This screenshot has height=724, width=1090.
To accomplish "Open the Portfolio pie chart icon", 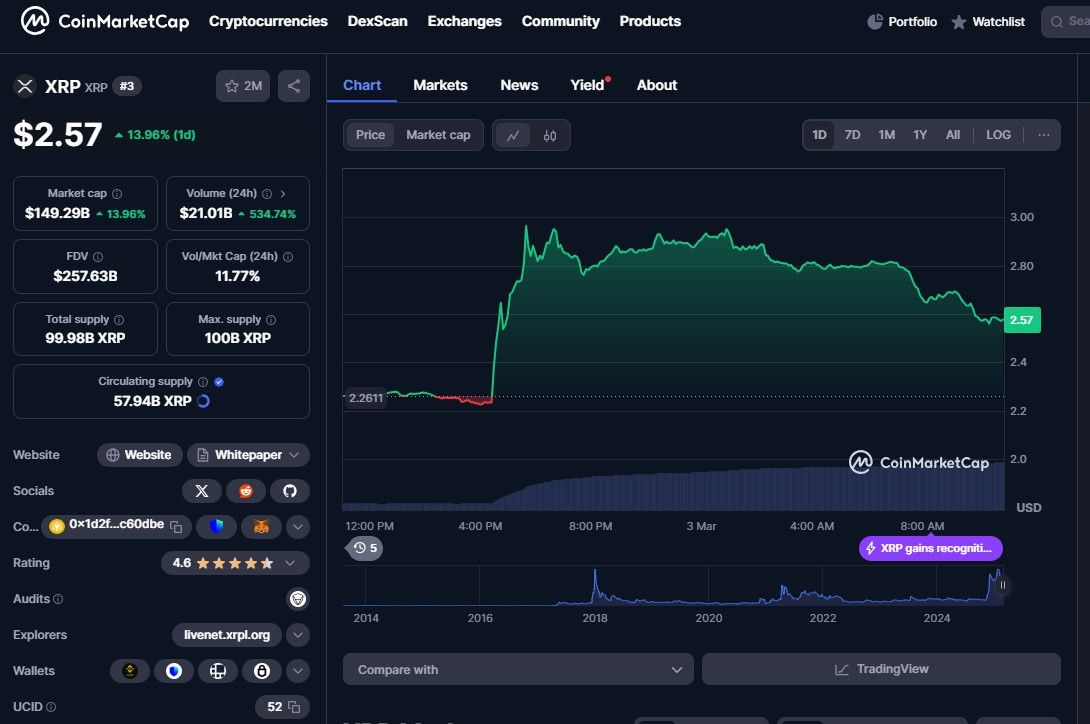I will (x=875, y=22).
